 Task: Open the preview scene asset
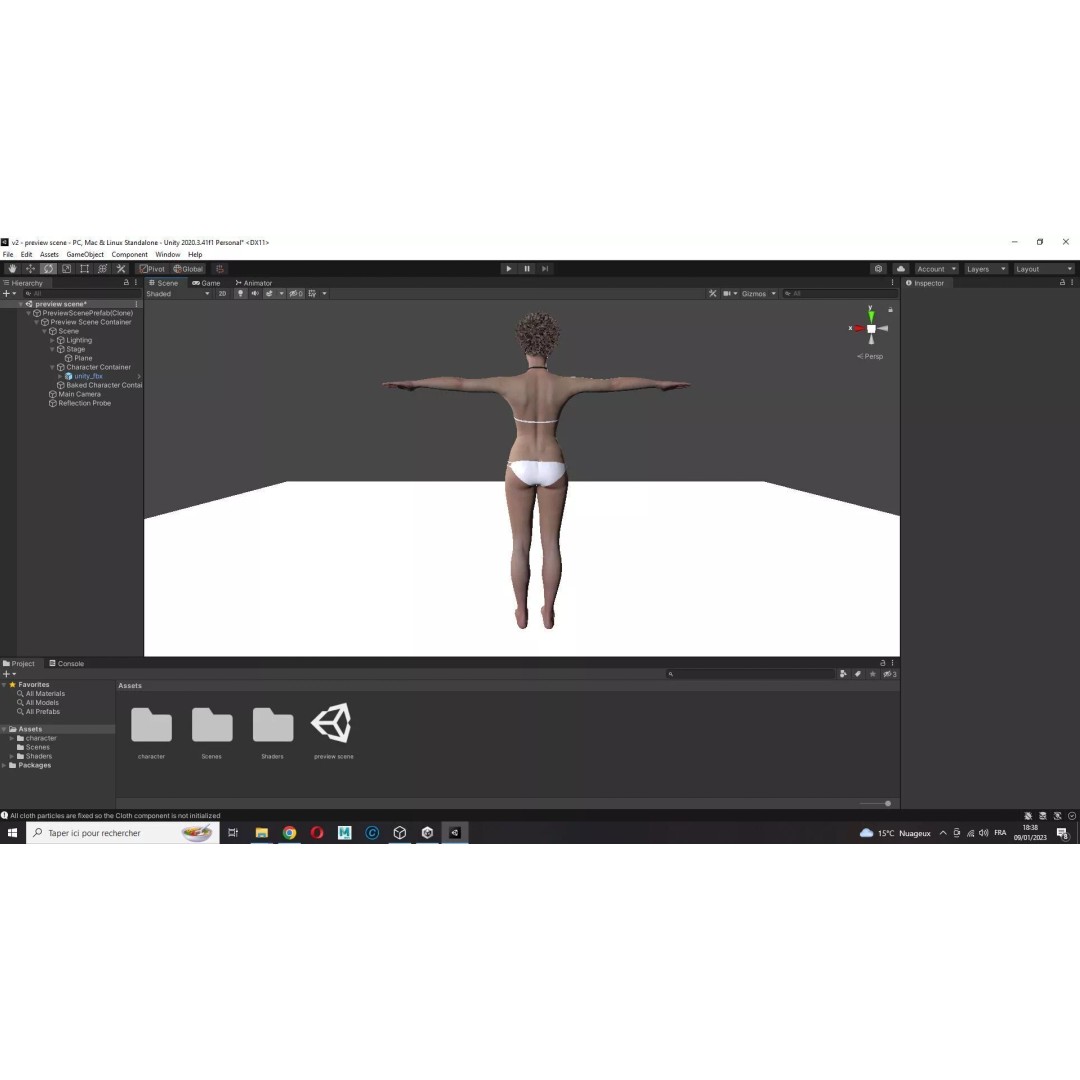coord(333,730)
